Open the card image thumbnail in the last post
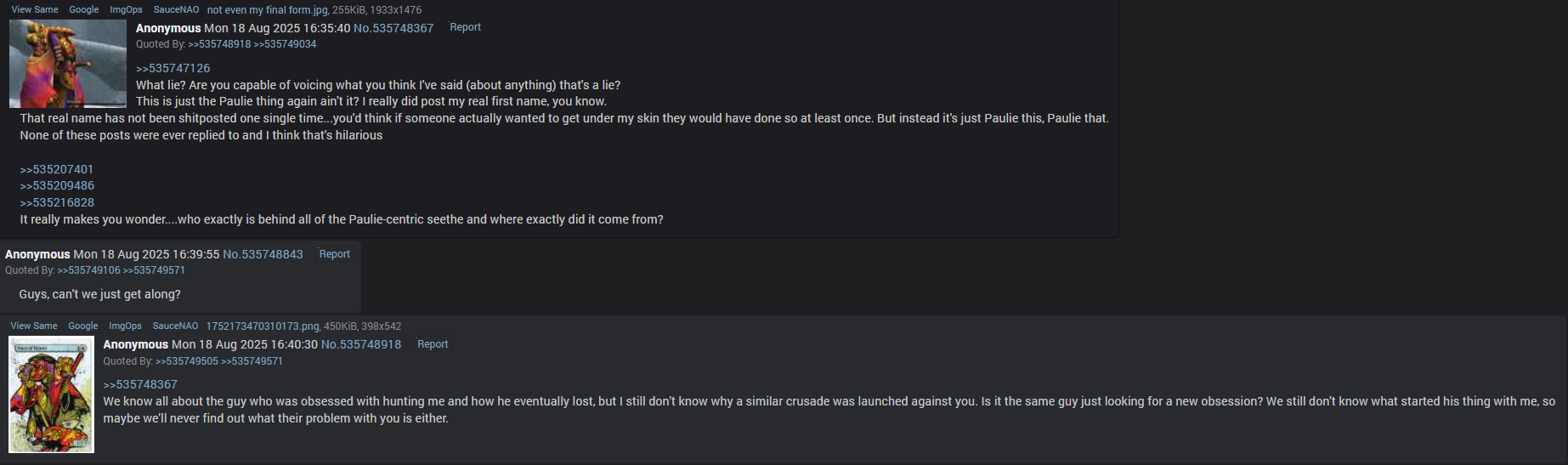The image size is (1568, 465). [x=52, y=394]
